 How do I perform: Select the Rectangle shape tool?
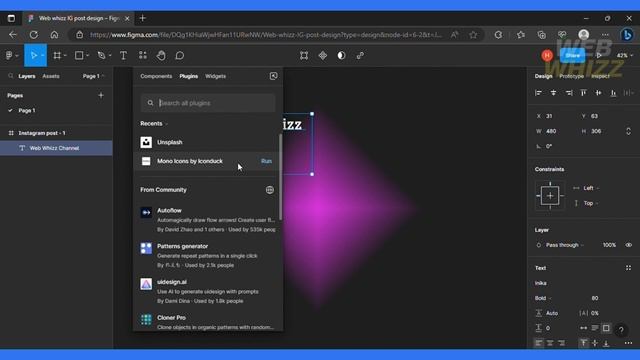click(x=79, y=56)
